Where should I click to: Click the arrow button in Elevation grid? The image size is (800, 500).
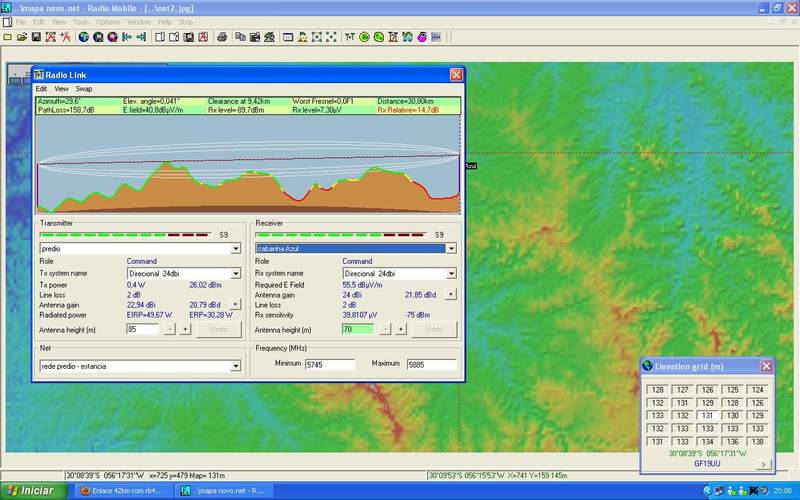coord(764,464)
